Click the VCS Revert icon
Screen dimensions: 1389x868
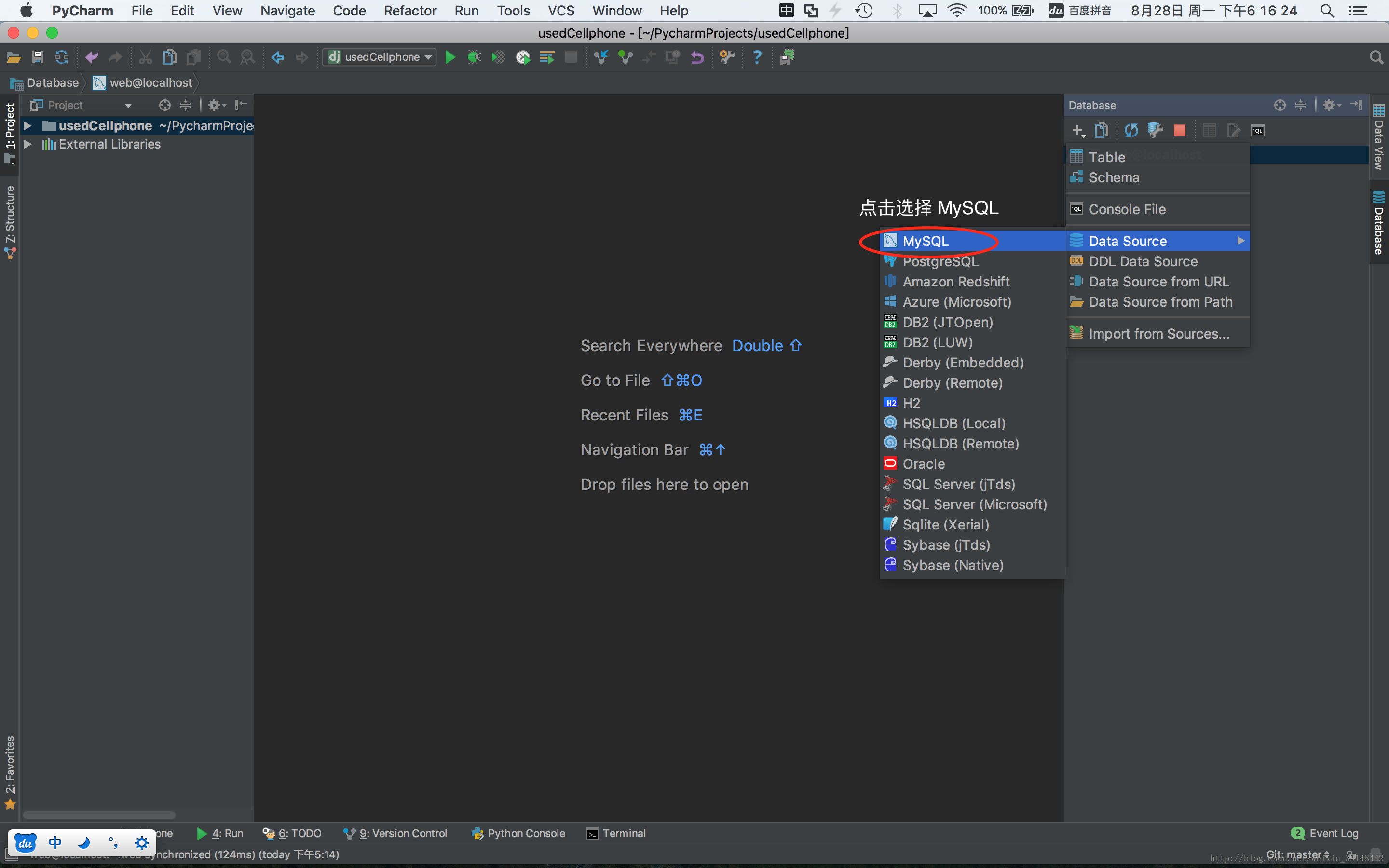point(697,57)
